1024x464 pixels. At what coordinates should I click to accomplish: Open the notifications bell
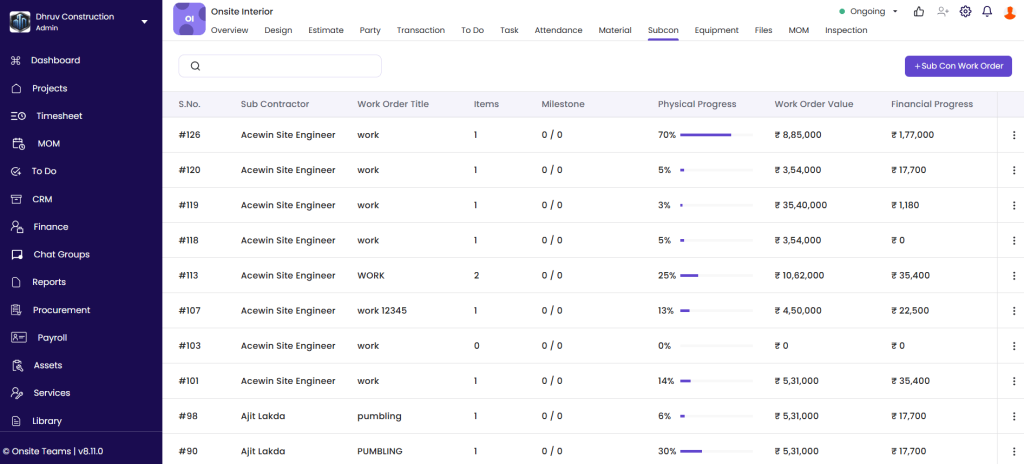[987, 11]
